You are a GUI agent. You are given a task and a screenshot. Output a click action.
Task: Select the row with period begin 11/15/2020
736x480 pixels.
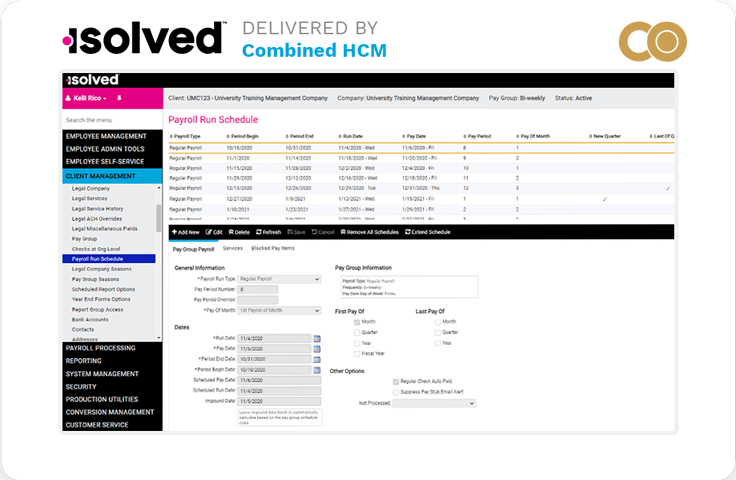tap(421, 168)
